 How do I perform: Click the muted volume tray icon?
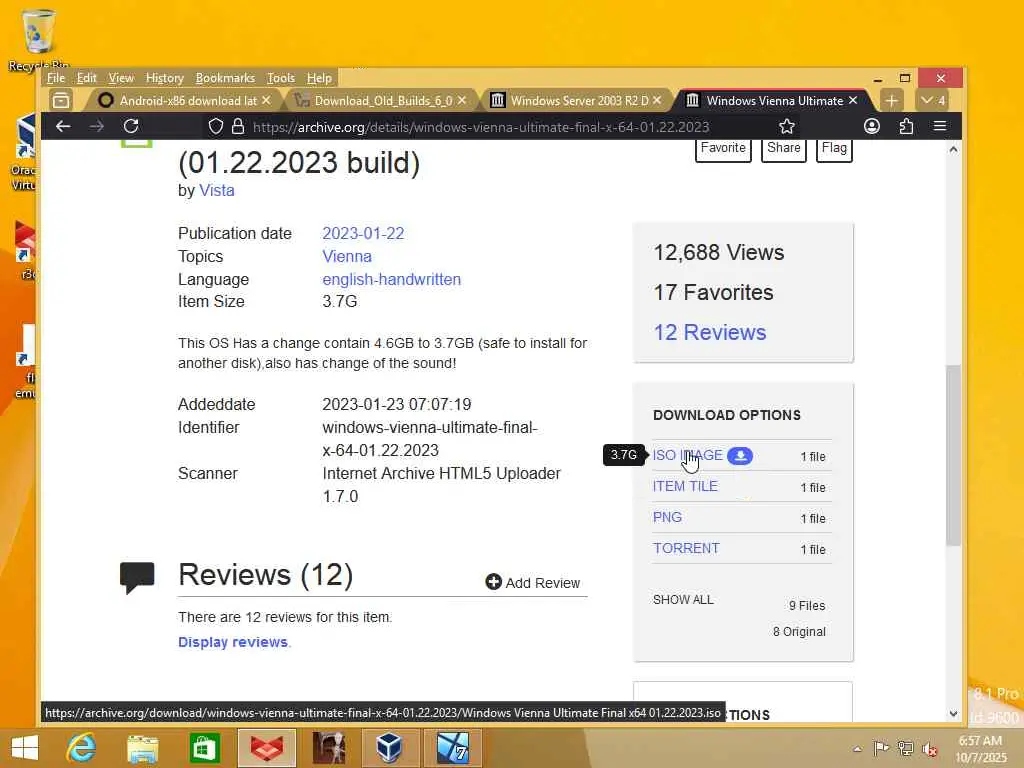pos(929,748)
